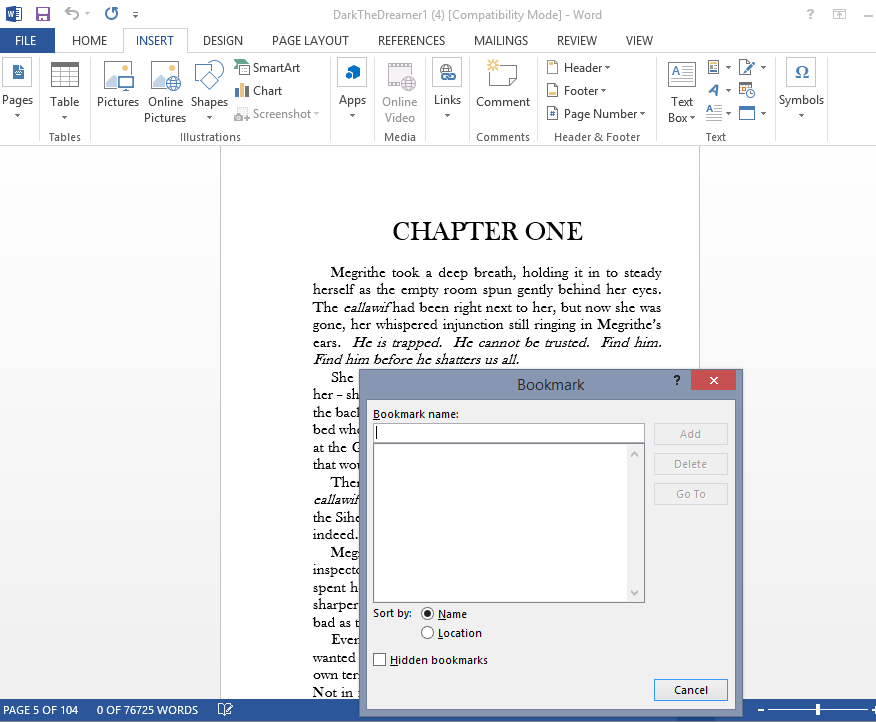Click the Save icon in quick access toolbar
Screen dimensions: 876x722
coord(42,14)
